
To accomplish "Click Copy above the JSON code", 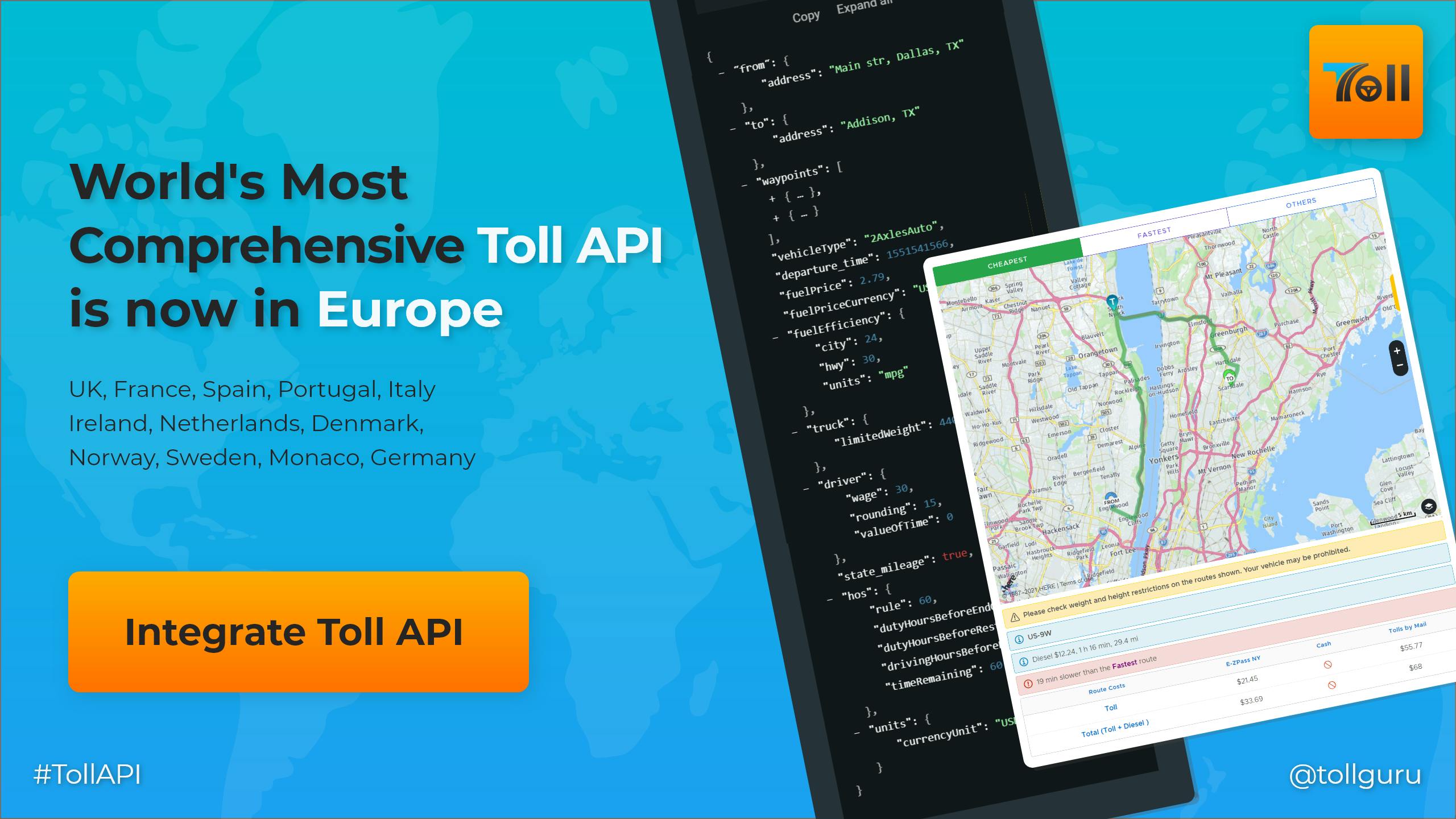I will point(806,17).
